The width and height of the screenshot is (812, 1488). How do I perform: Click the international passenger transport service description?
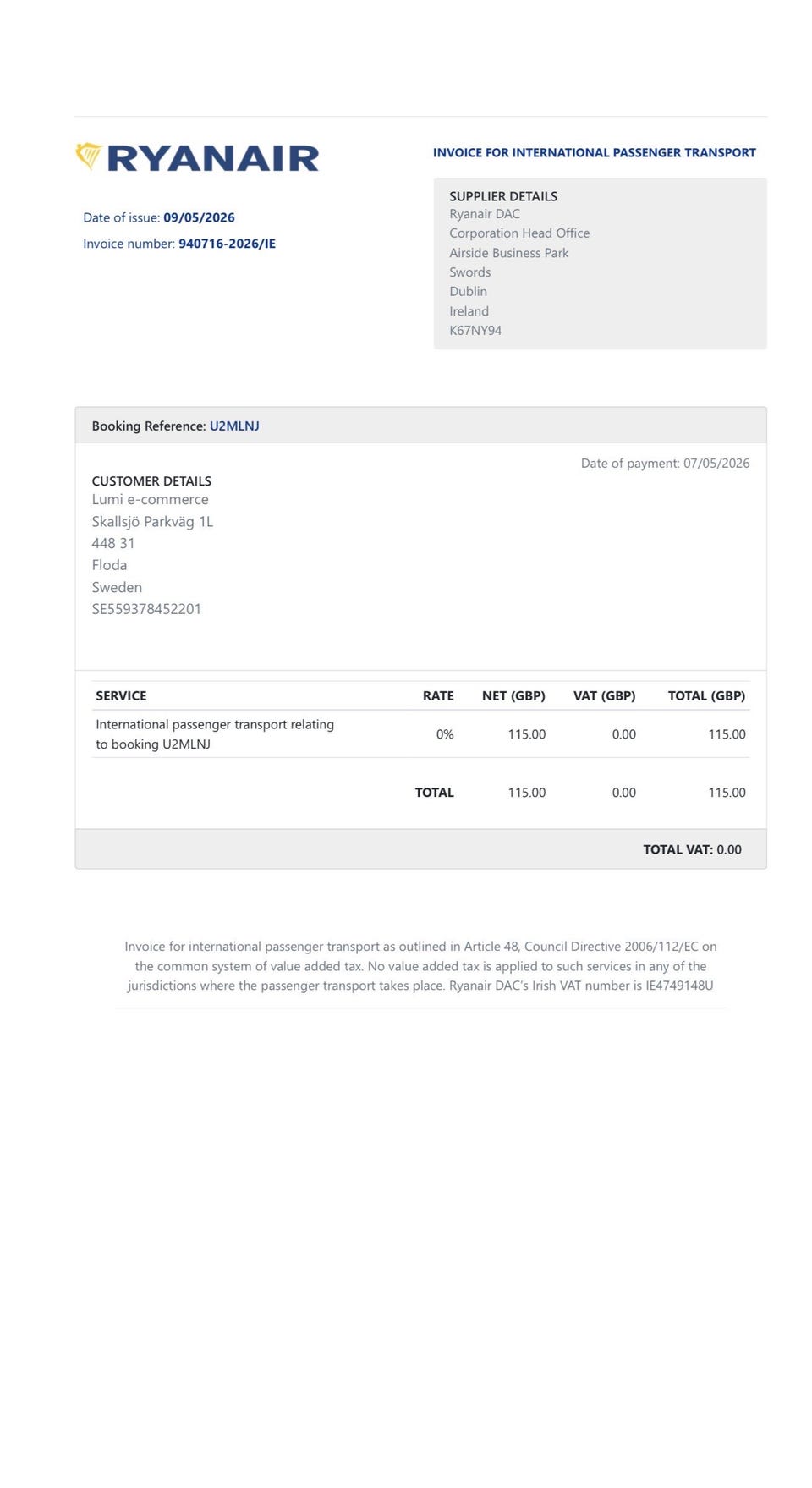pyautogui.click(x=215, y=734)
